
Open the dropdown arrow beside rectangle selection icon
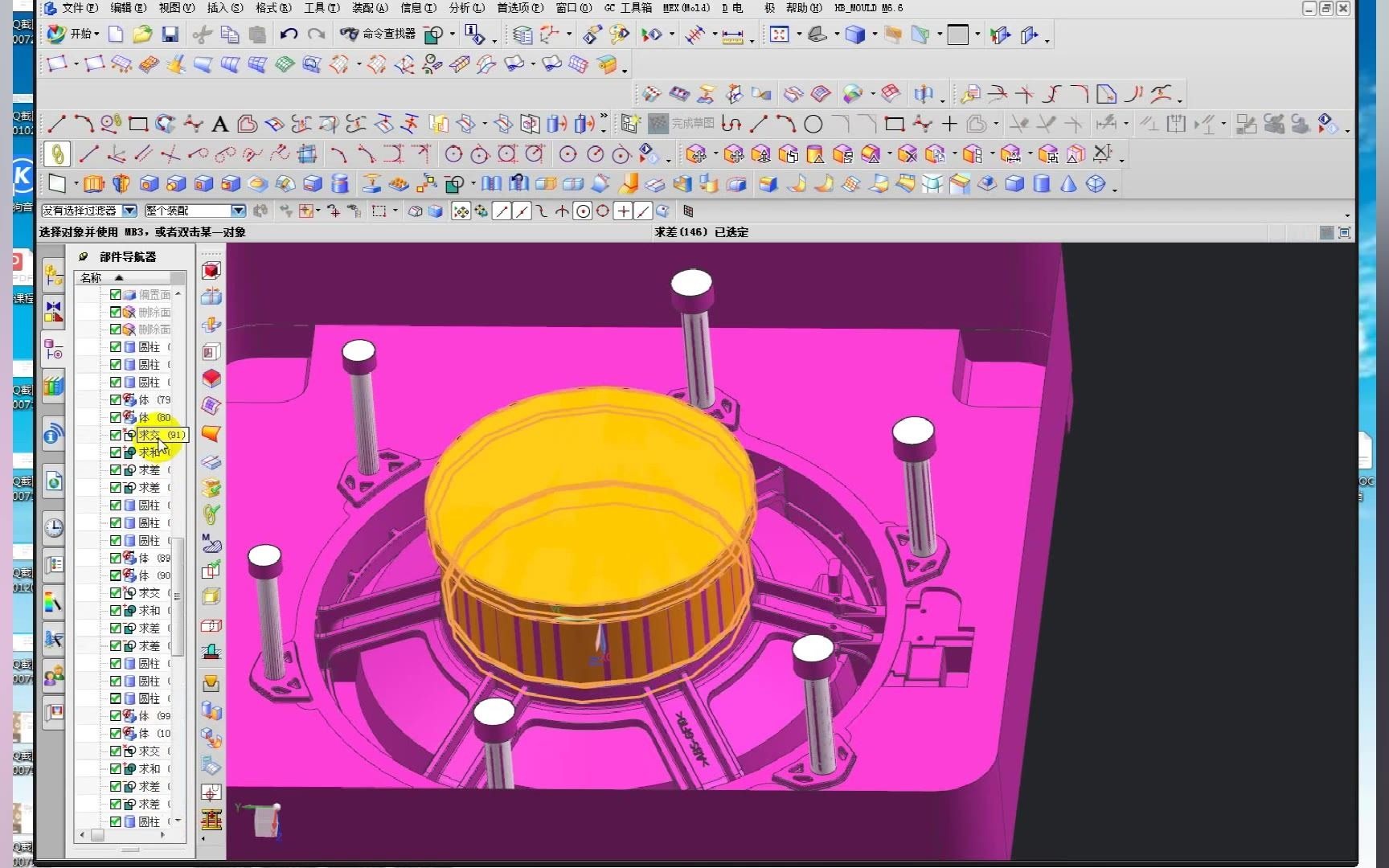(x=395, y=211)
